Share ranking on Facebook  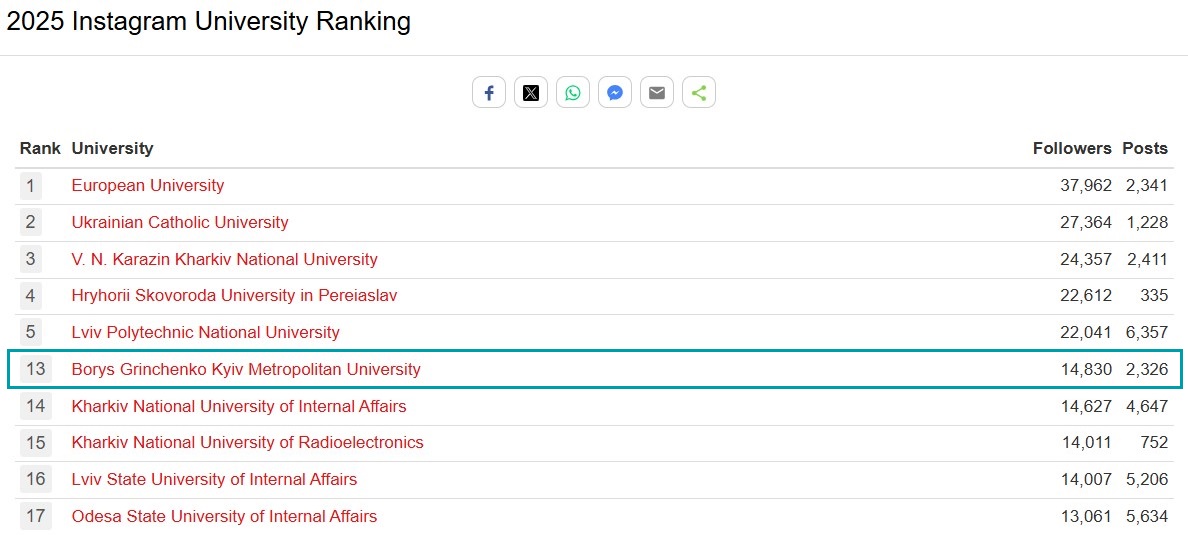point(489,93)
